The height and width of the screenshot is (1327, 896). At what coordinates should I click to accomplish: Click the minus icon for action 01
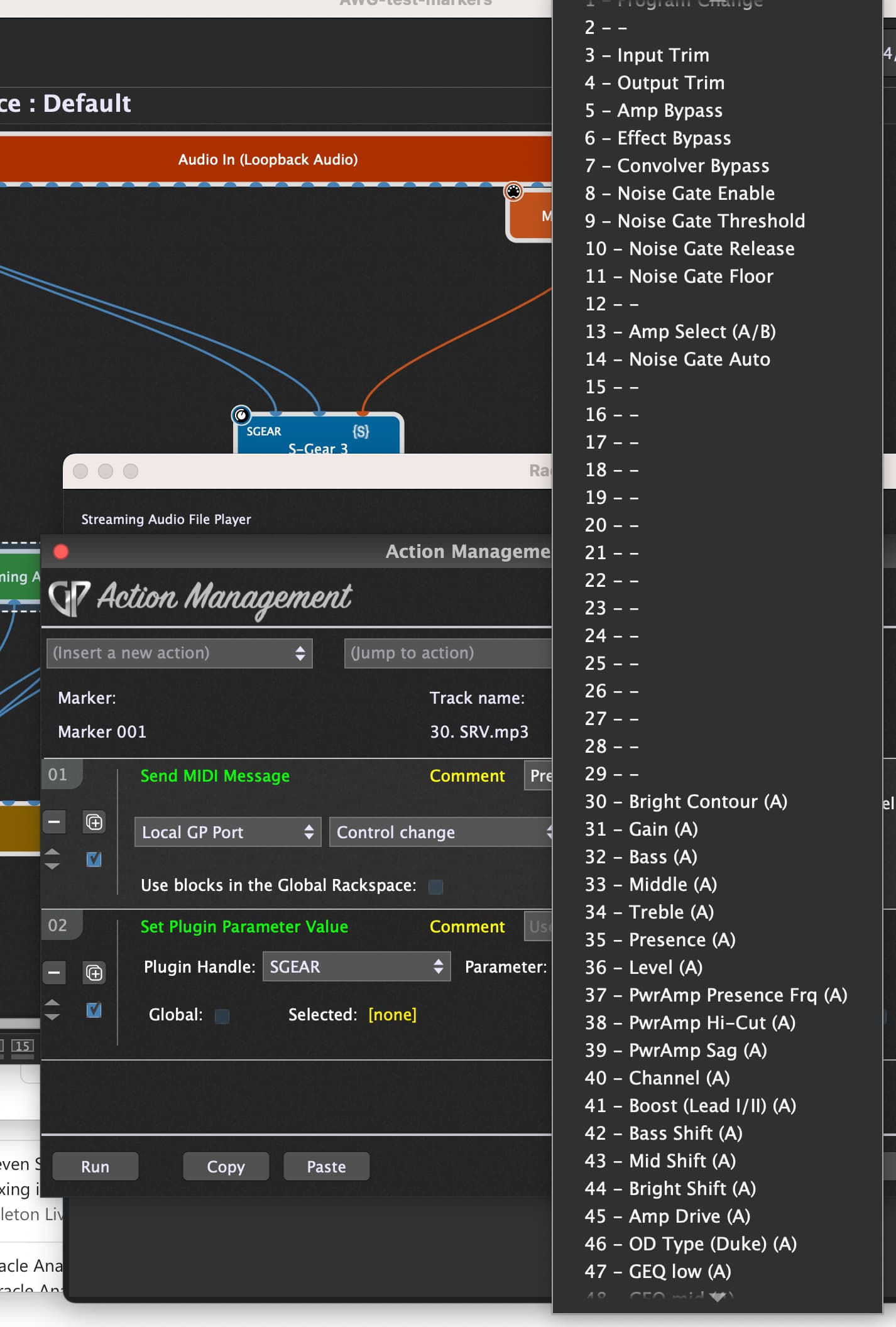click(54, 821)
